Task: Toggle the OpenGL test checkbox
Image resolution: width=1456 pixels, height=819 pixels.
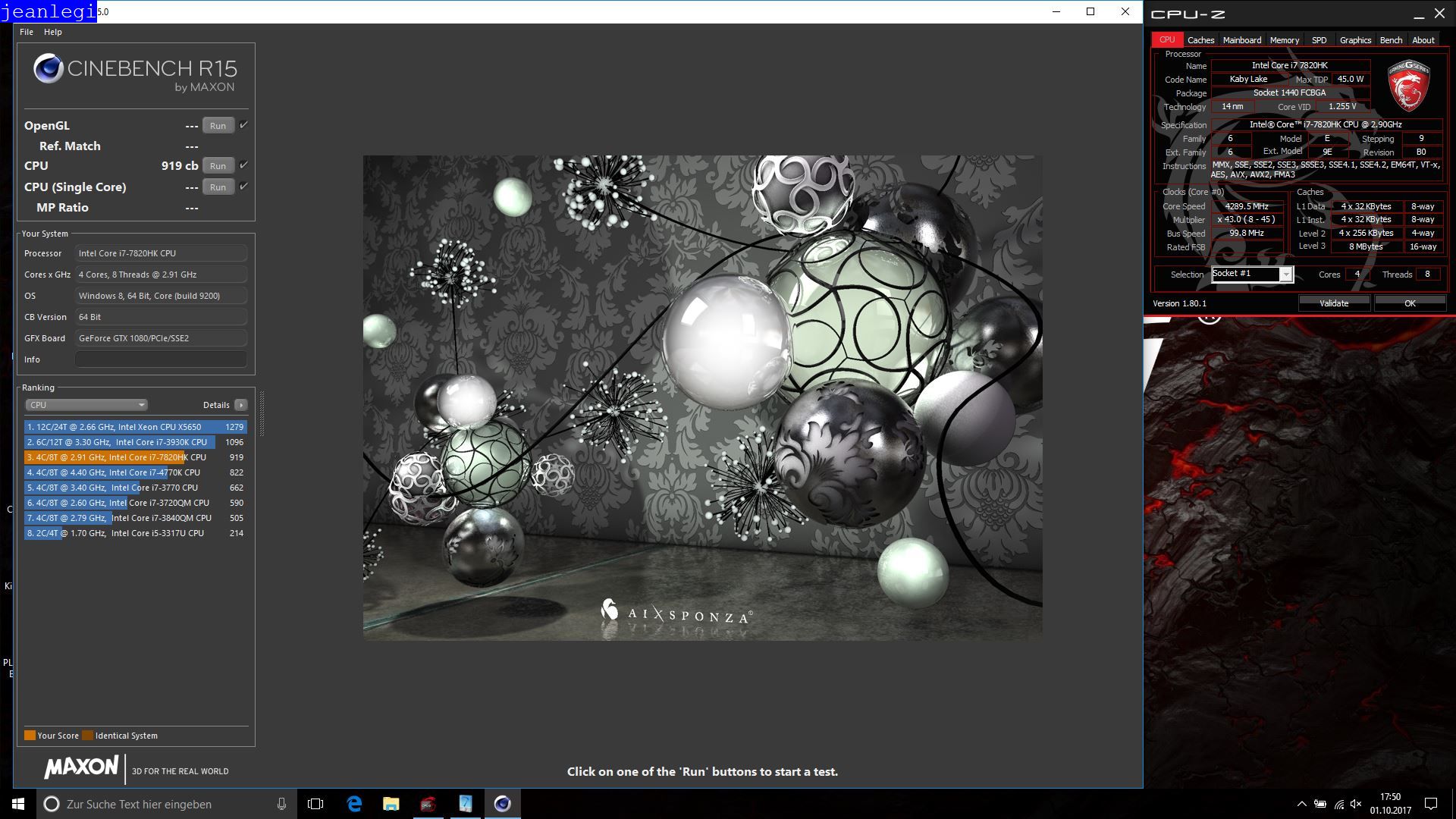Action: [243, 125]
